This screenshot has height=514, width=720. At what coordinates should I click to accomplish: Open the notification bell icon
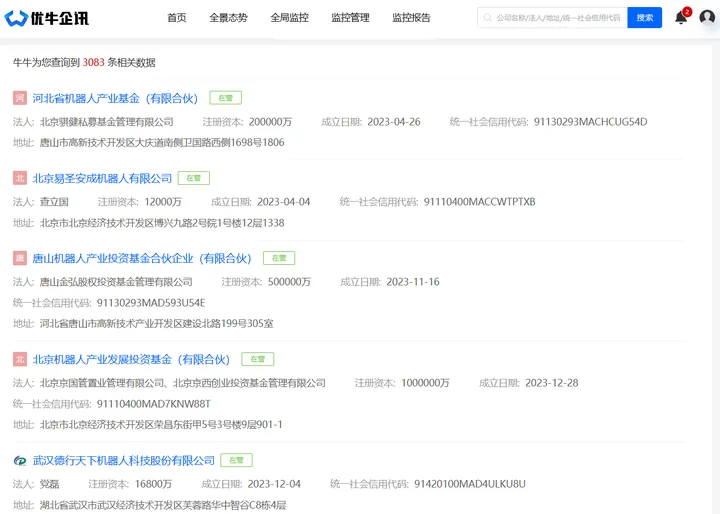click(x=681, y=17)
